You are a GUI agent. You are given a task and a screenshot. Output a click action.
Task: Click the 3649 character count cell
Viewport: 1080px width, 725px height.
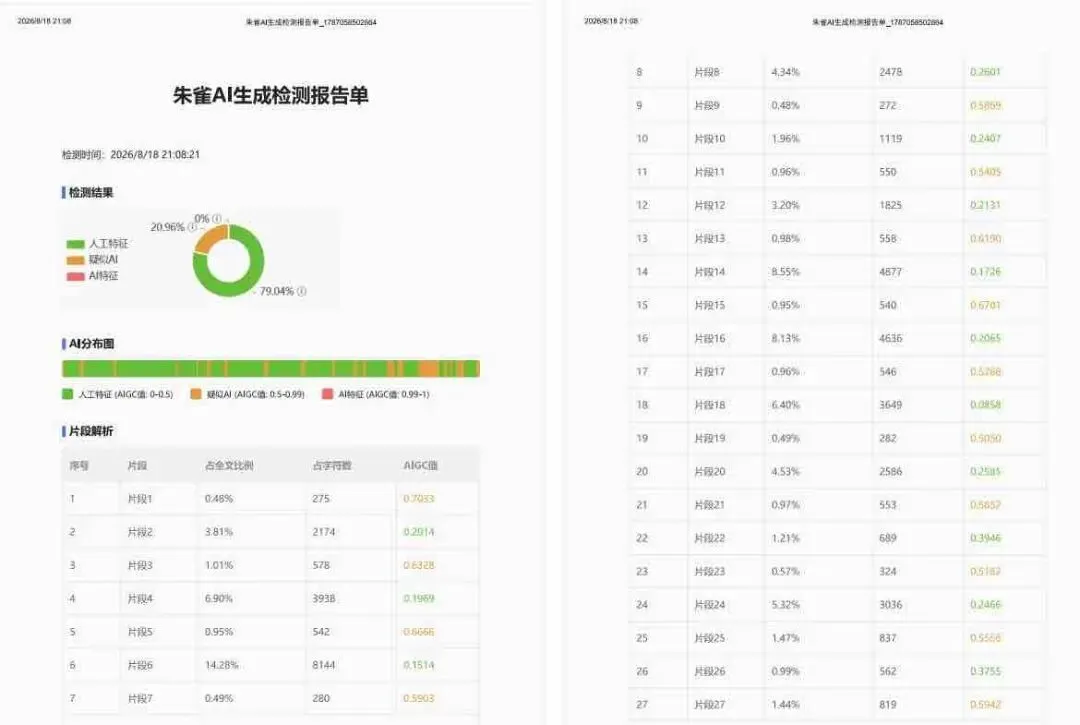tap(891, 405)
